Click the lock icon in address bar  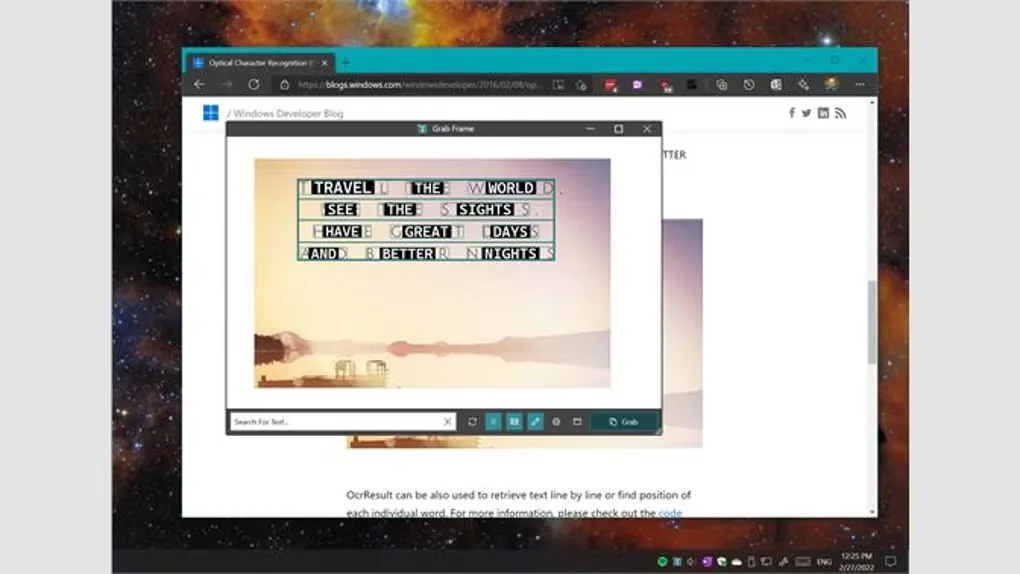284,85
